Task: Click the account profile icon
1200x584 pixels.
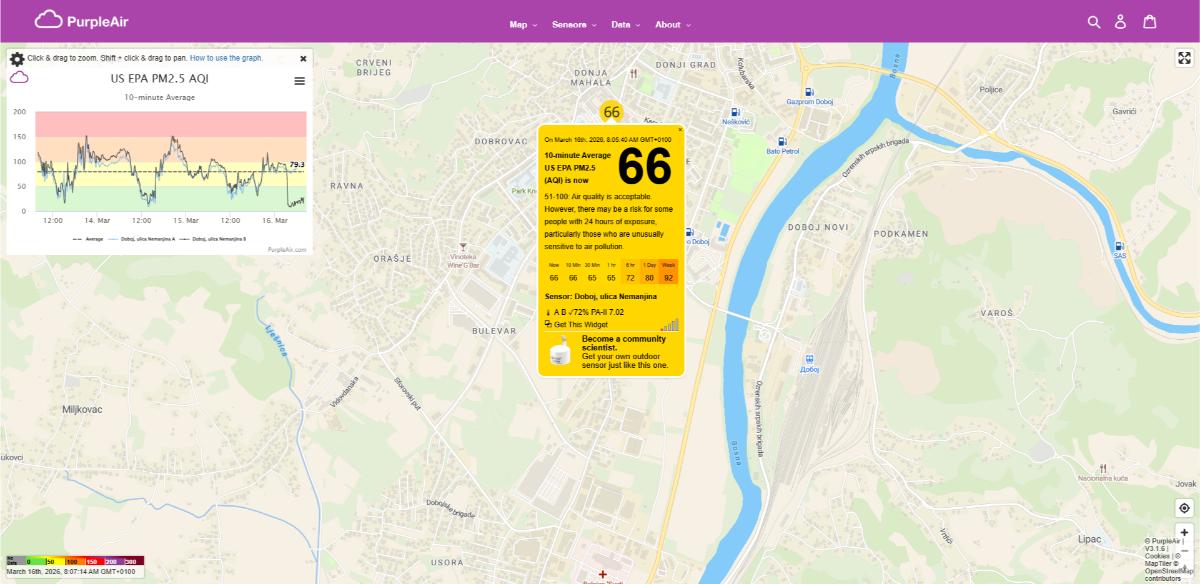Action: tap(1119, 19)
